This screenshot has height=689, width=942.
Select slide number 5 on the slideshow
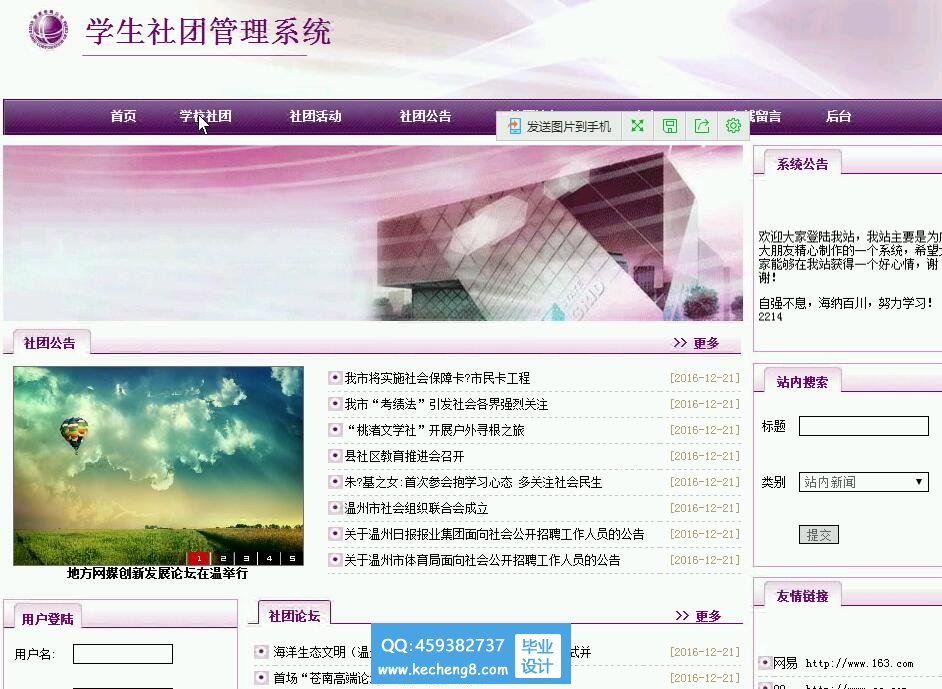pos(292,558)
